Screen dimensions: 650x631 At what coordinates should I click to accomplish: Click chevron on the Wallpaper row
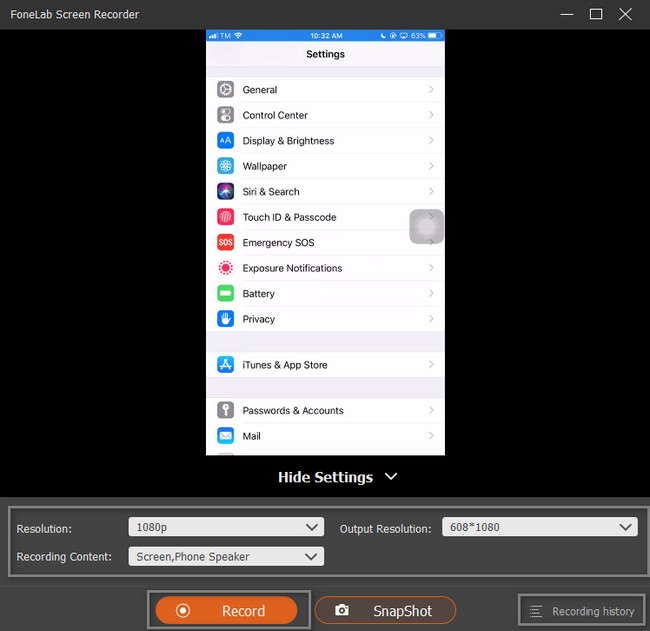point(431,166)
